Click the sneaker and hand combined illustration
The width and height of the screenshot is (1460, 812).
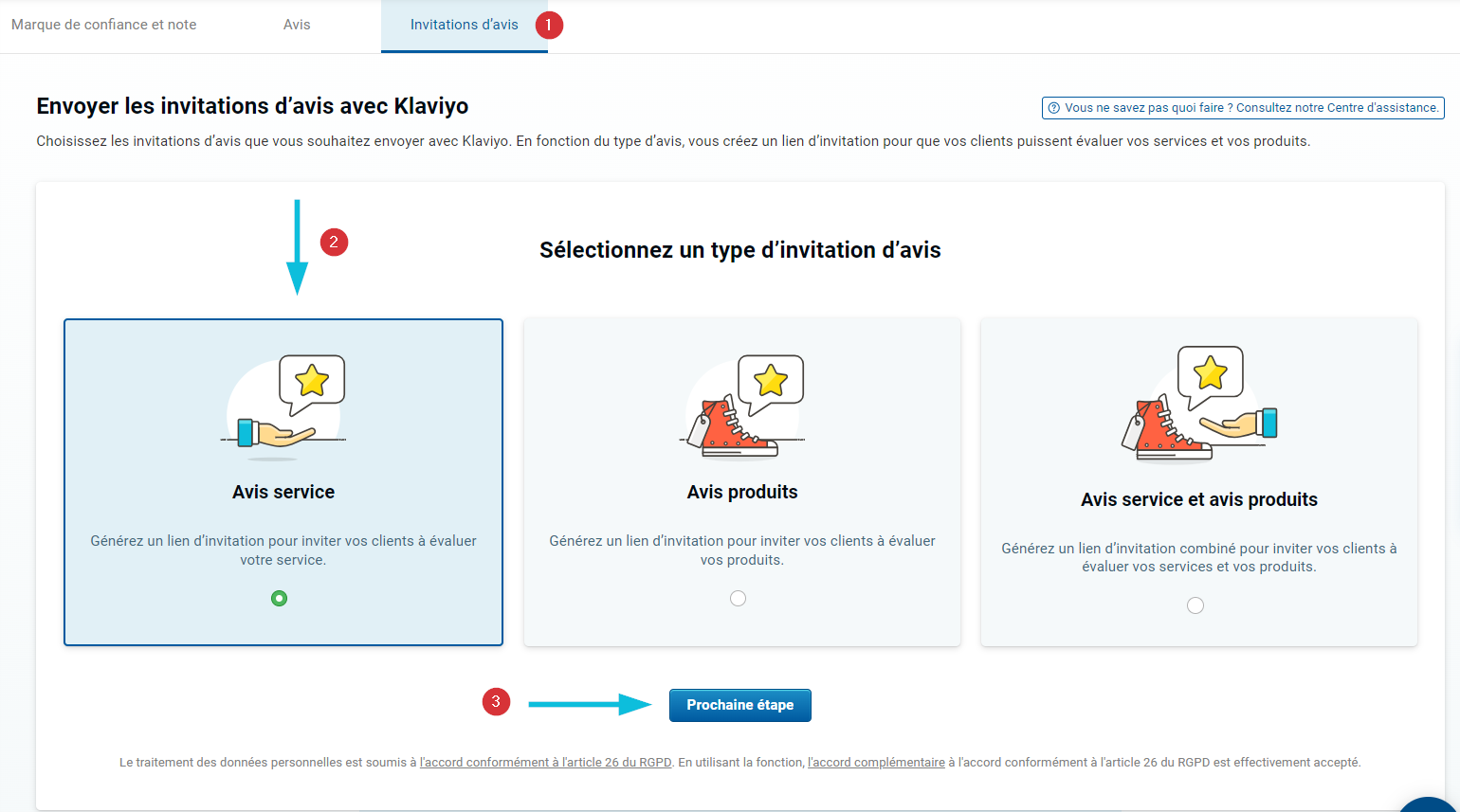tap(1199, 406)
